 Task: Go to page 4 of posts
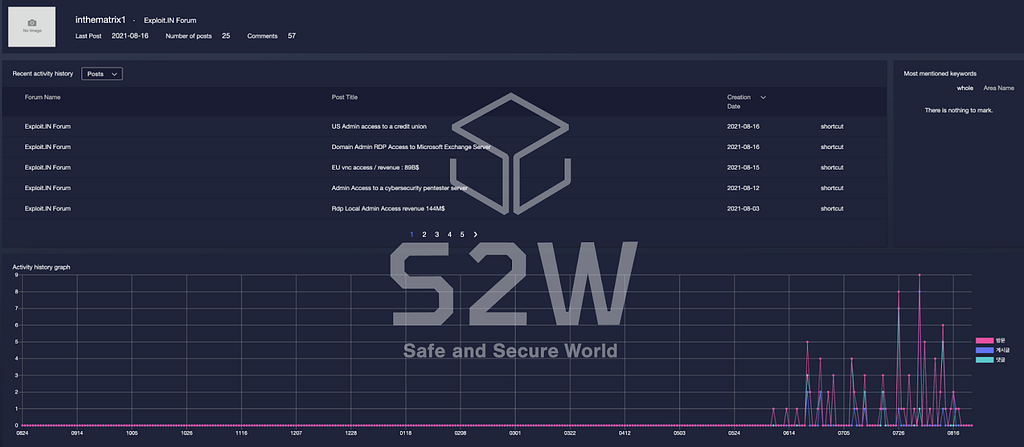[x=449, y=234]
